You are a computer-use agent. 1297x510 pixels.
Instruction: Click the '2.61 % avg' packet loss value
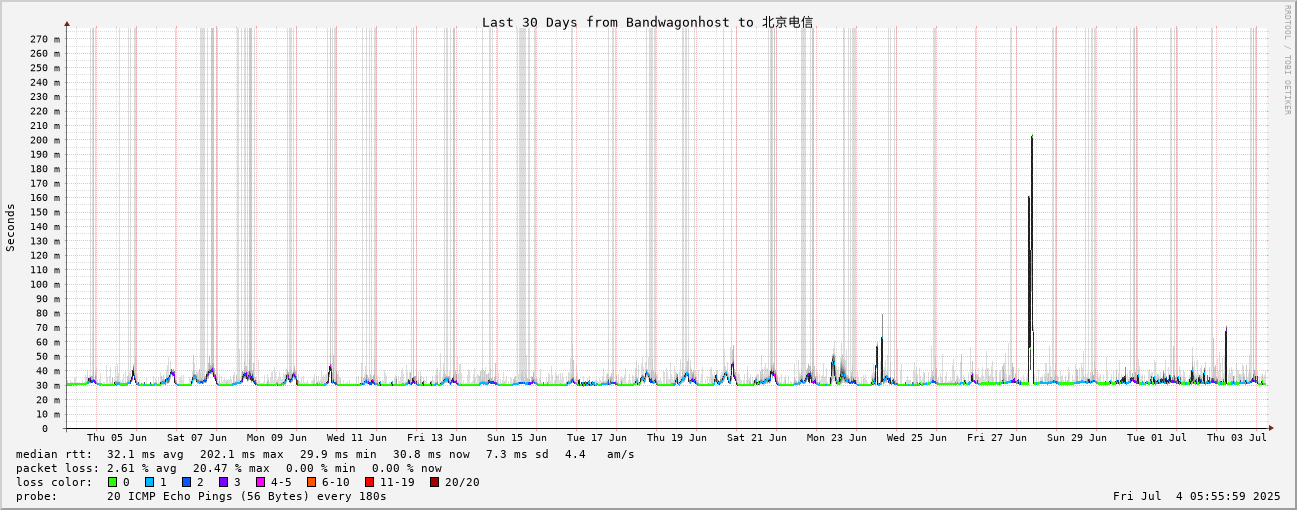coord(142,468)
